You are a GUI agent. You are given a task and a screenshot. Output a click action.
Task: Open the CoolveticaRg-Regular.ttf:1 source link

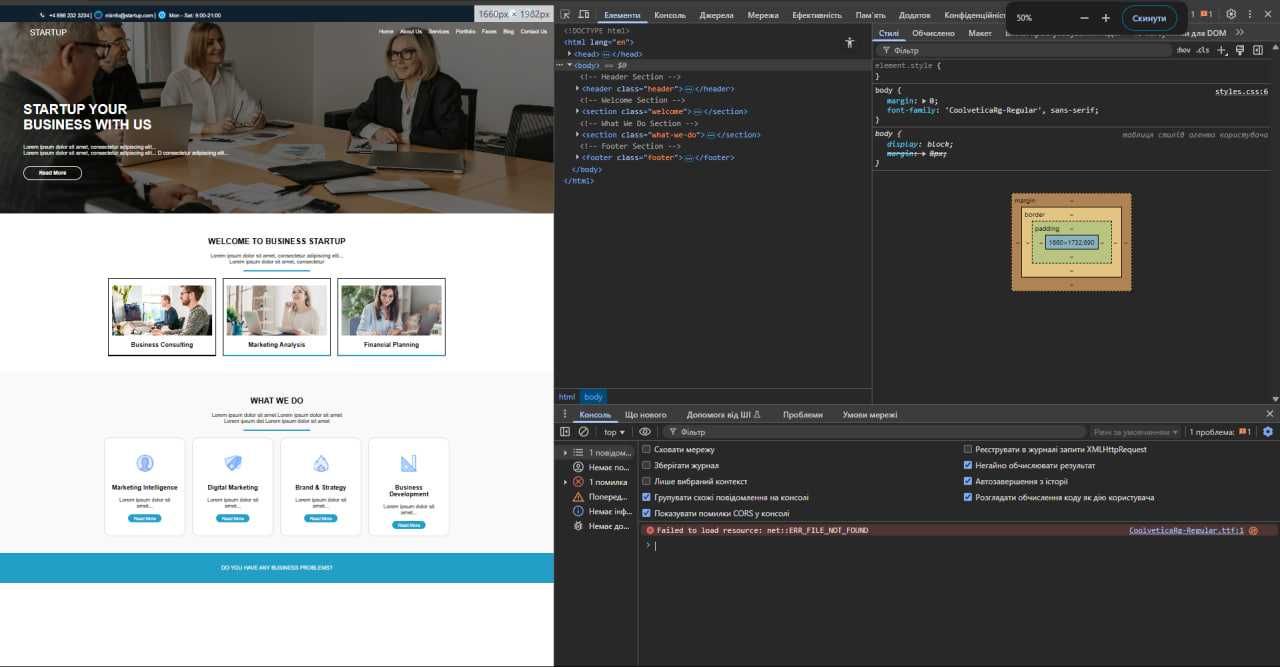[1186, 530]
